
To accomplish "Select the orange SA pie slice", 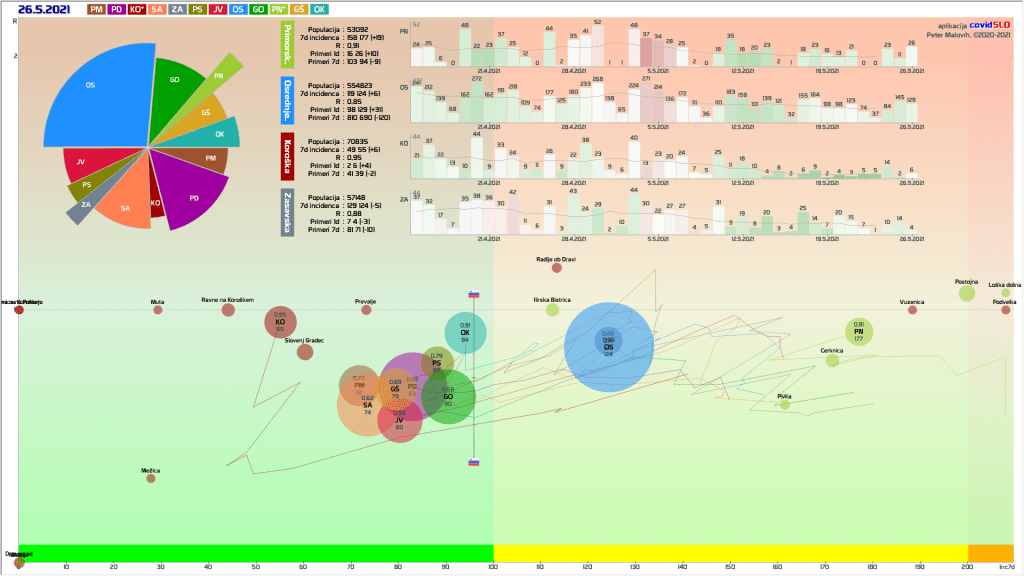I will click(x=125, y=205).
